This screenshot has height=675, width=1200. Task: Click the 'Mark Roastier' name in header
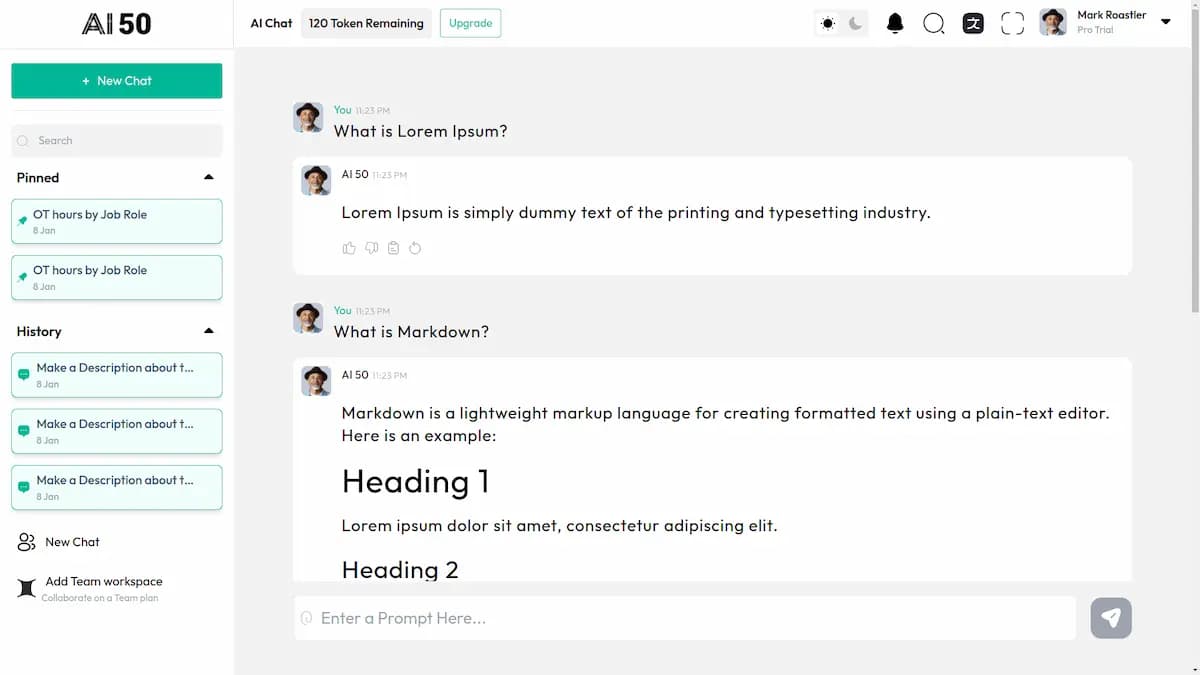coord(1111,15)
